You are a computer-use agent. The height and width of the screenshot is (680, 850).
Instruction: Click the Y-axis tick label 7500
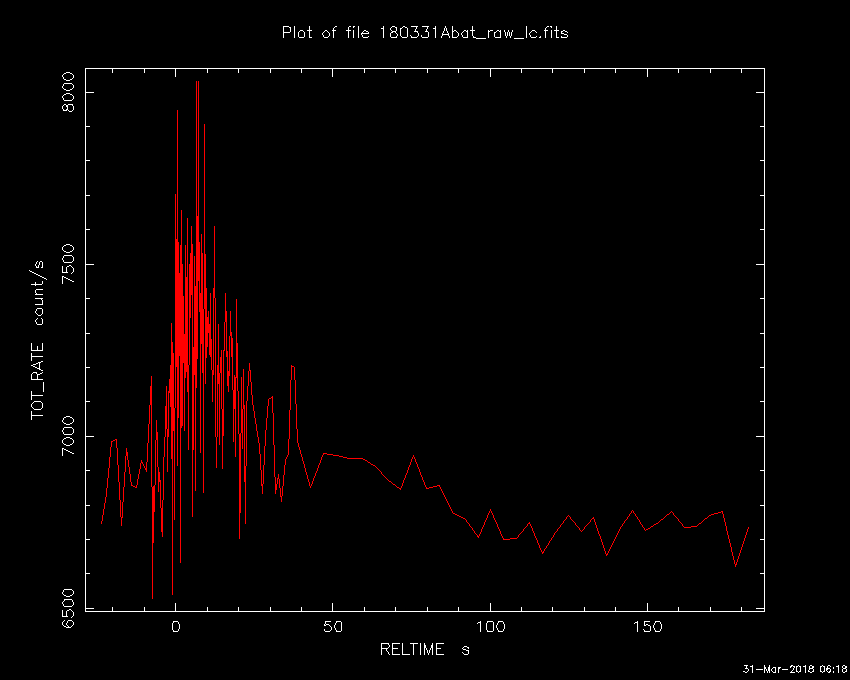[68, 264]
